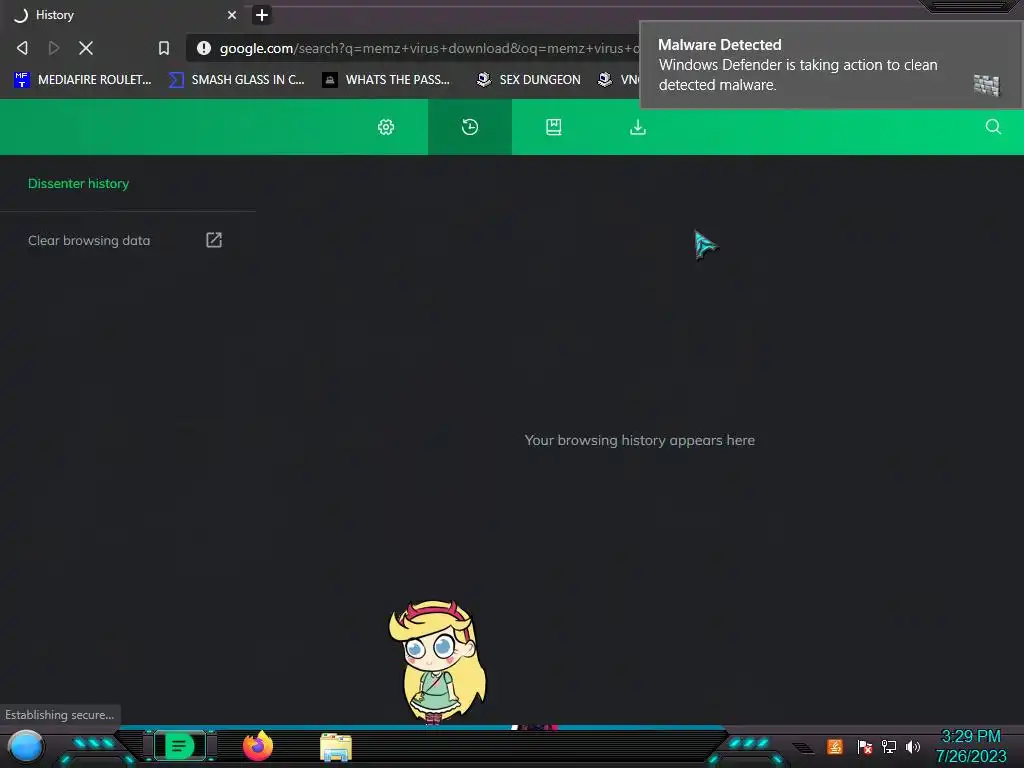The image size is (1024, 768).
Task: Close the History tab
Action: (232, 15)
